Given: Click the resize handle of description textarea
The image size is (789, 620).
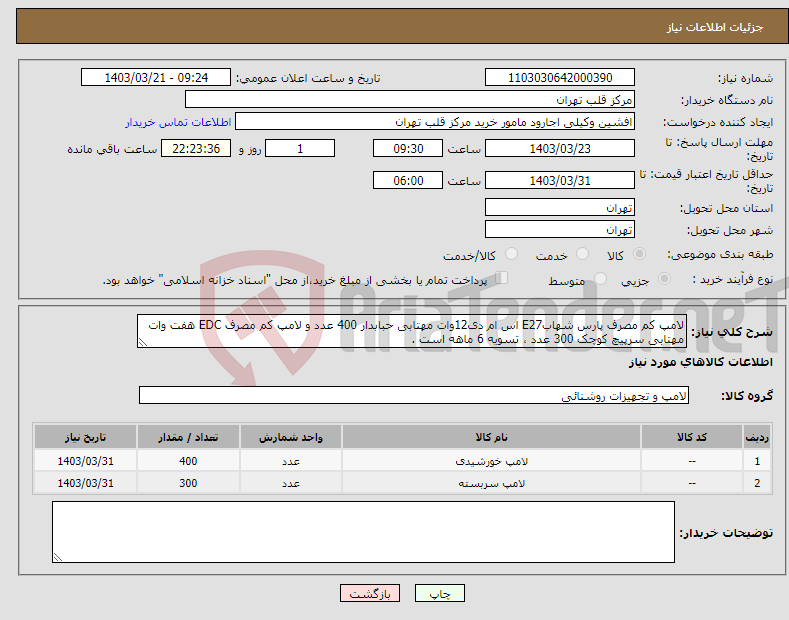Looking at the screenshot, I should click(x=143, y=342).
